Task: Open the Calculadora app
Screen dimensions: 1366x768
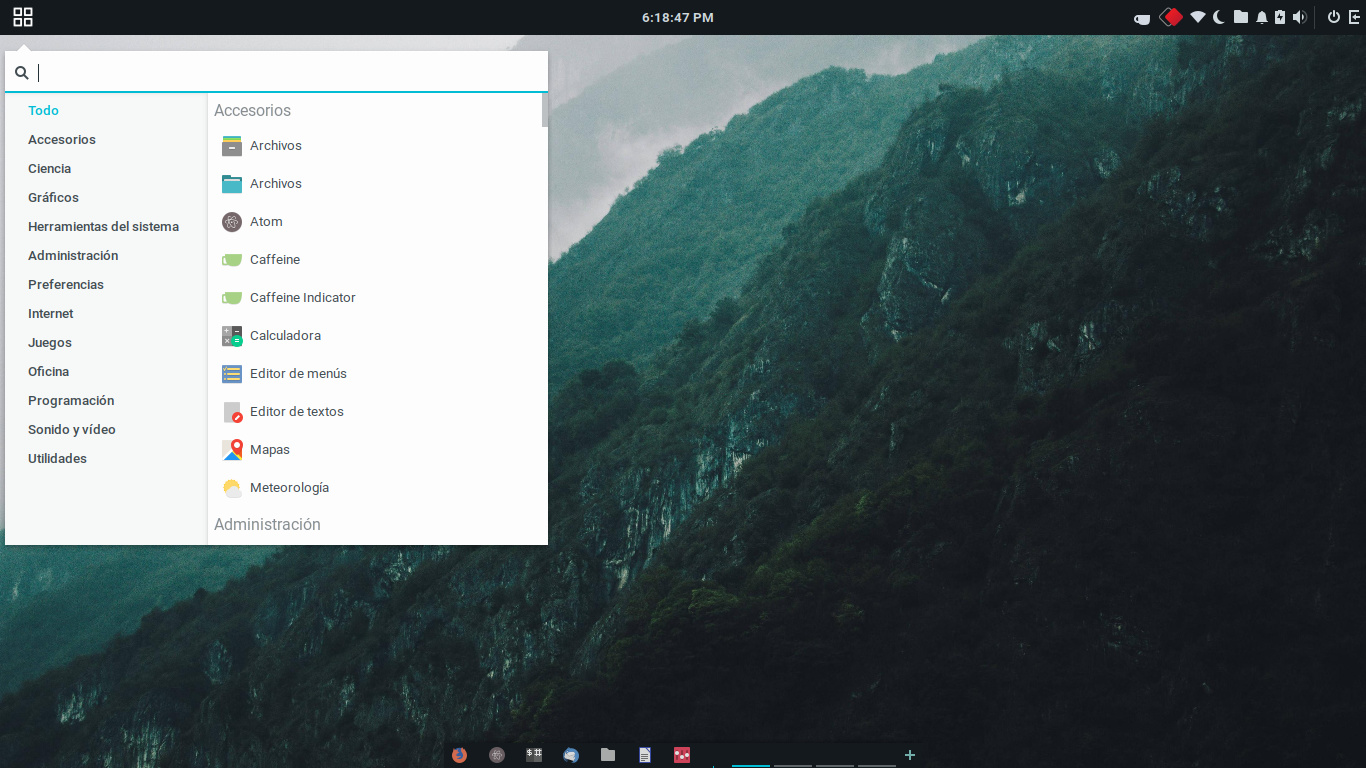Action: (285, 336)
